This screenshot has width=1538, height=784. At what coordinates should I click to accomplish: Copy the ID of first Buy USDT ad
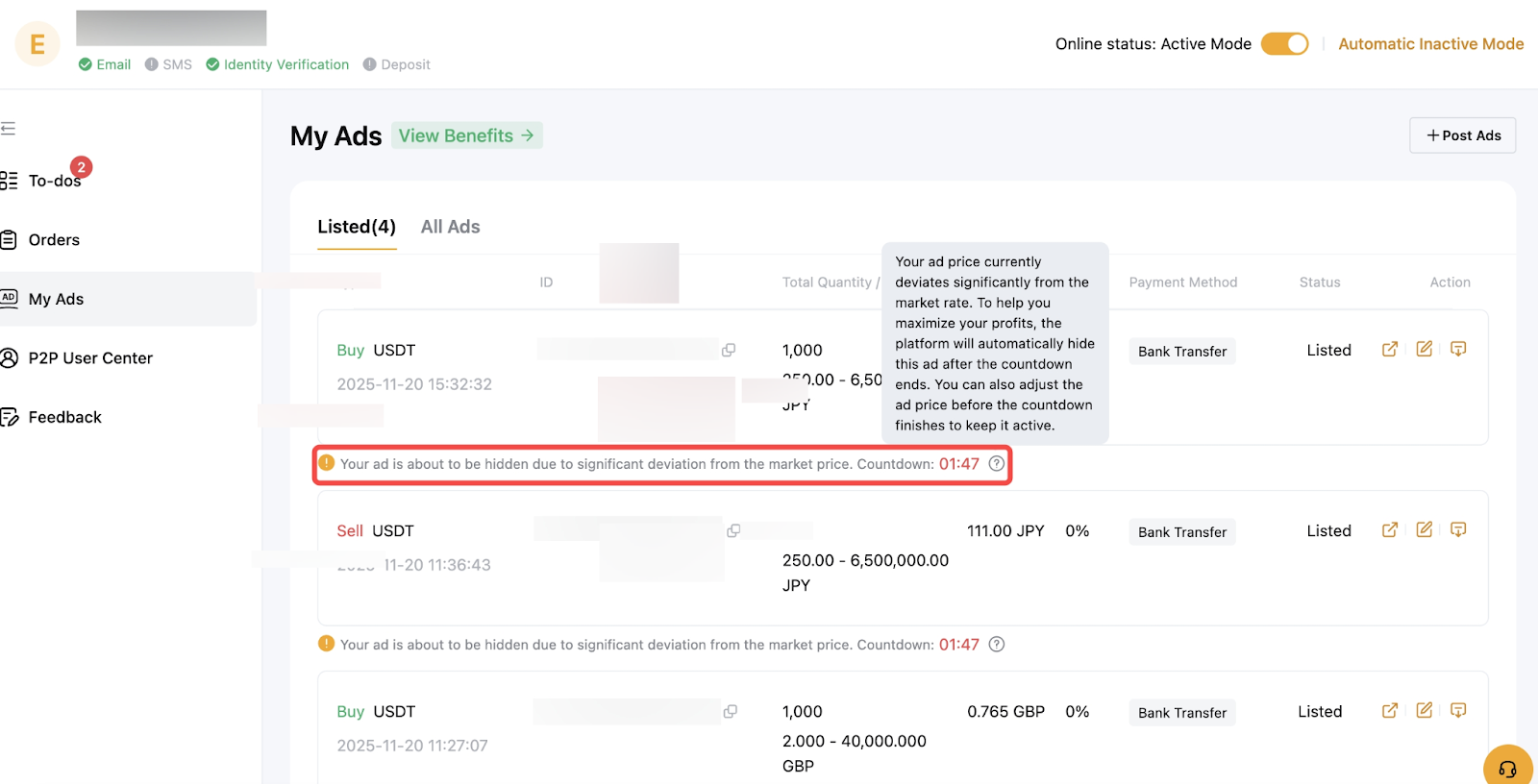729,351
